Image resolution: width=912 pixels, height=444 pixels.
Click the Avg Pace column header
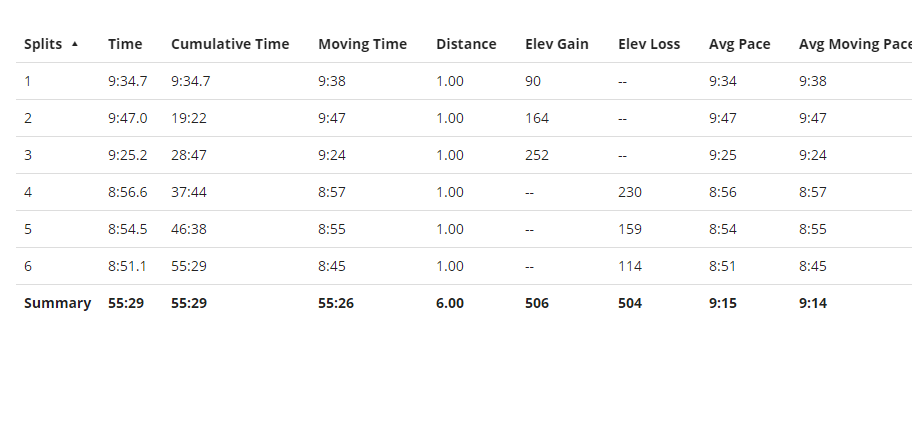point(739,44)
